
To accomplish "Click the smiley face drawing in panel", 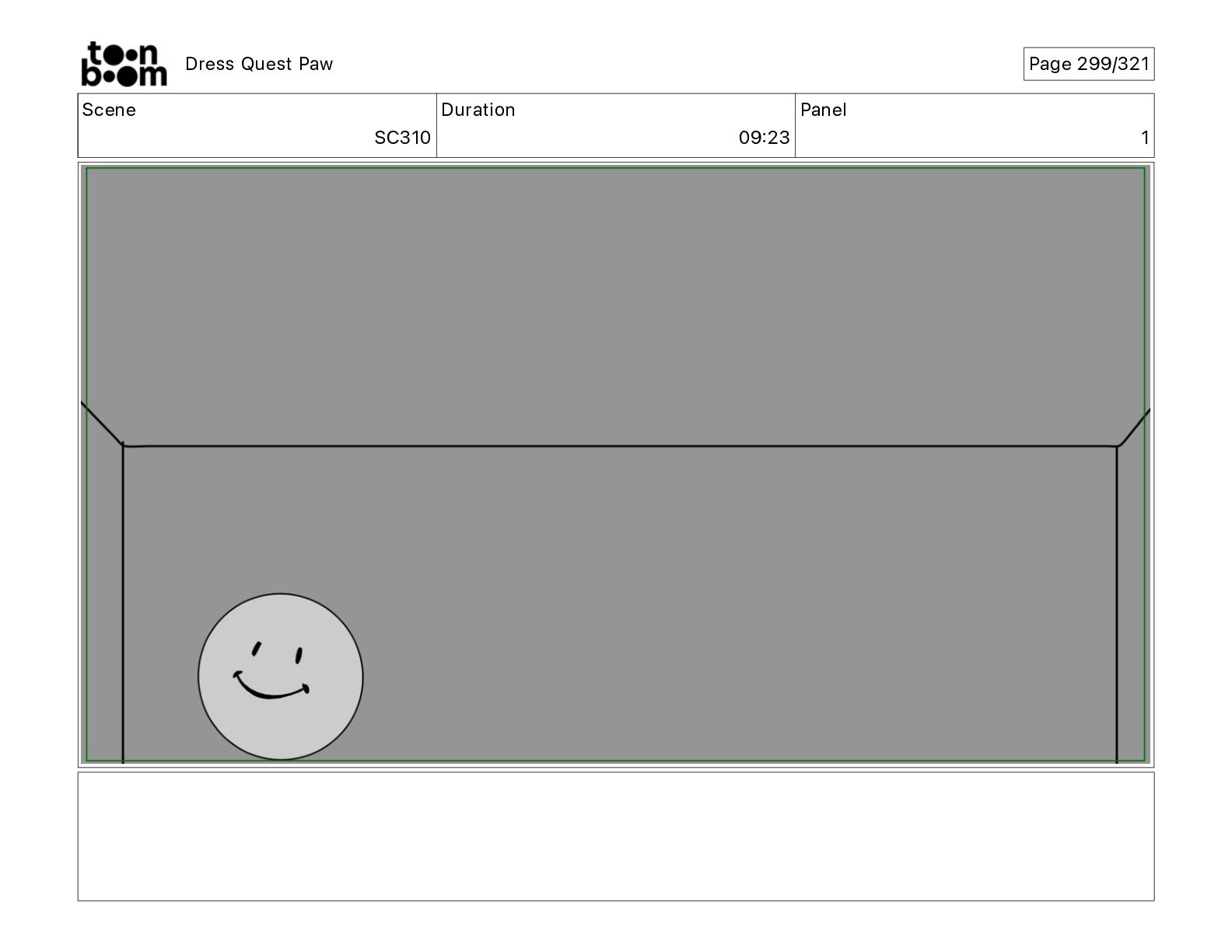I will point(280,677).
